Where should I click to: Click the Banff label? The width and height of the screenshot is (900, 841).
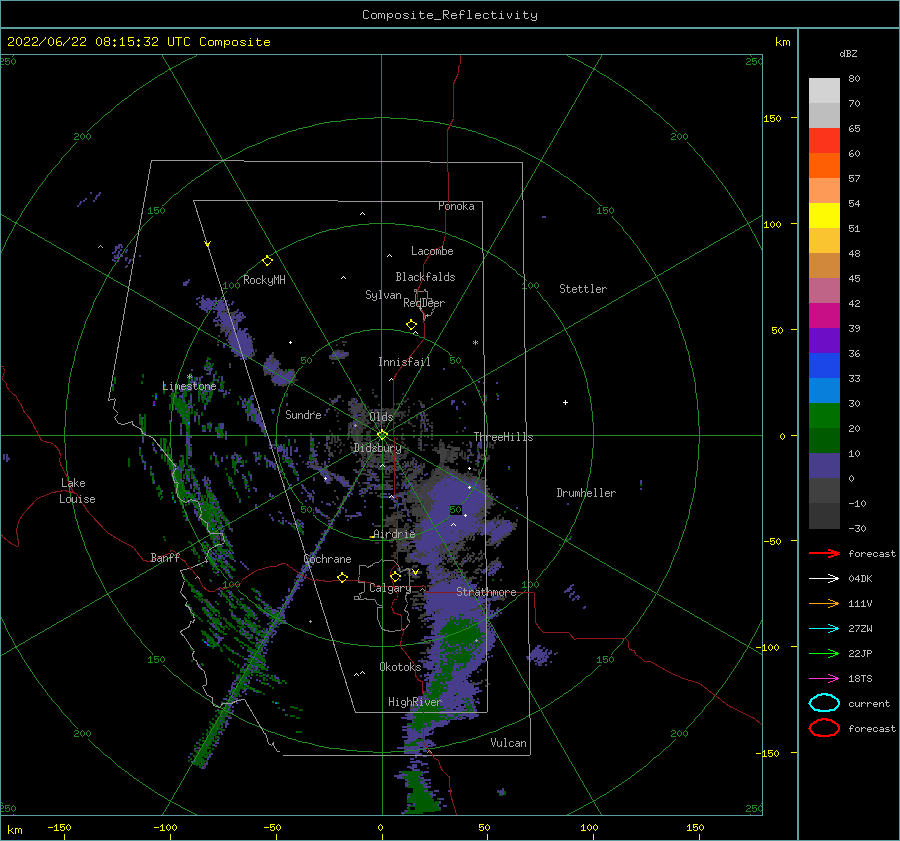165,557
